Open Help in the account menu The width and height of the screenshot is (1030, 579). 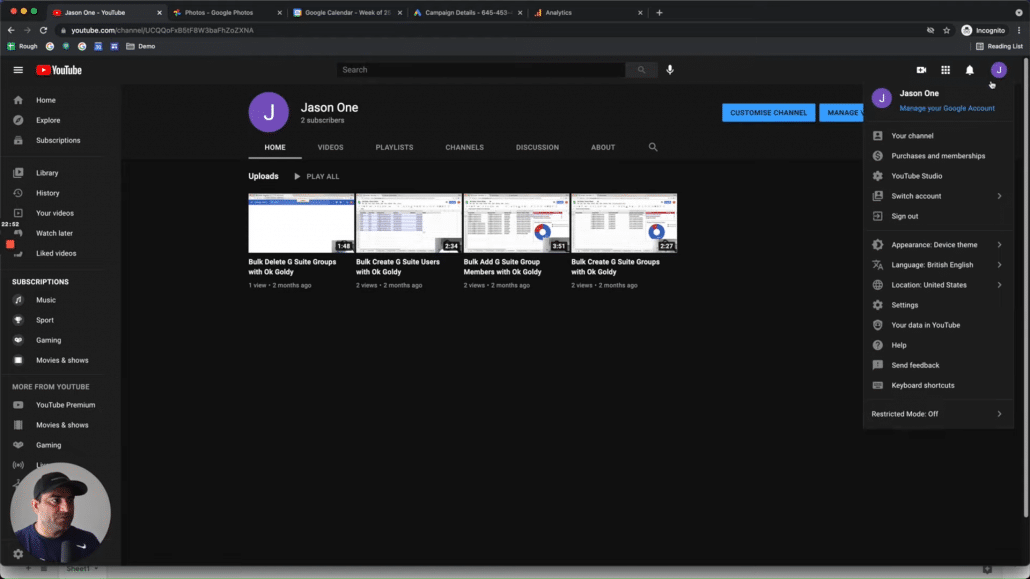938,345
